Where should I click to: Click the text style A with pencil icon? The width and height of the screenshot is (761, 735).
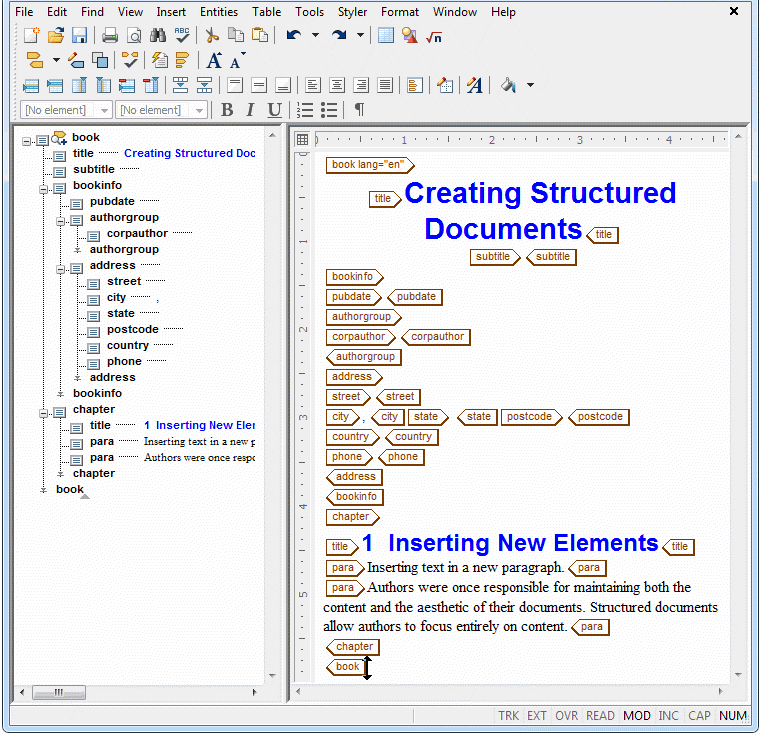[474, 85]
